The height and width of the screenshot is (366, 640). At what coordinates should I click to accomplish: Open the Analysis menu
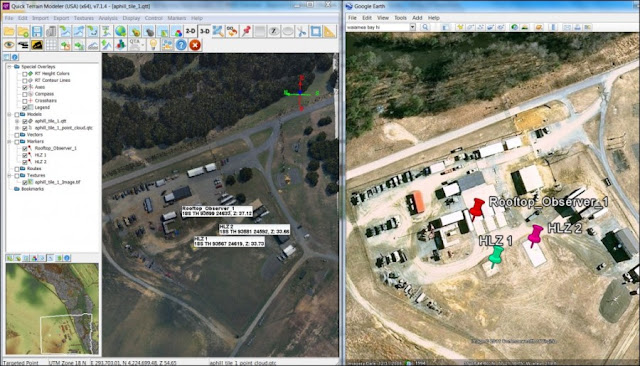coord(108,18)
